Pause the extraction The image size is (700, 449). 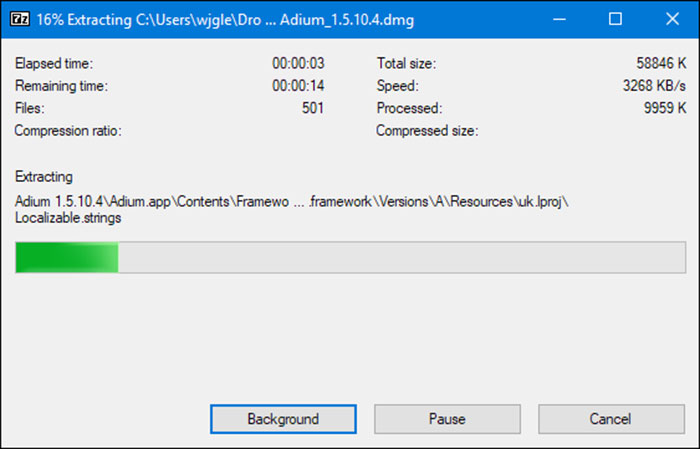pyautogui.click(x=447, y=419)
